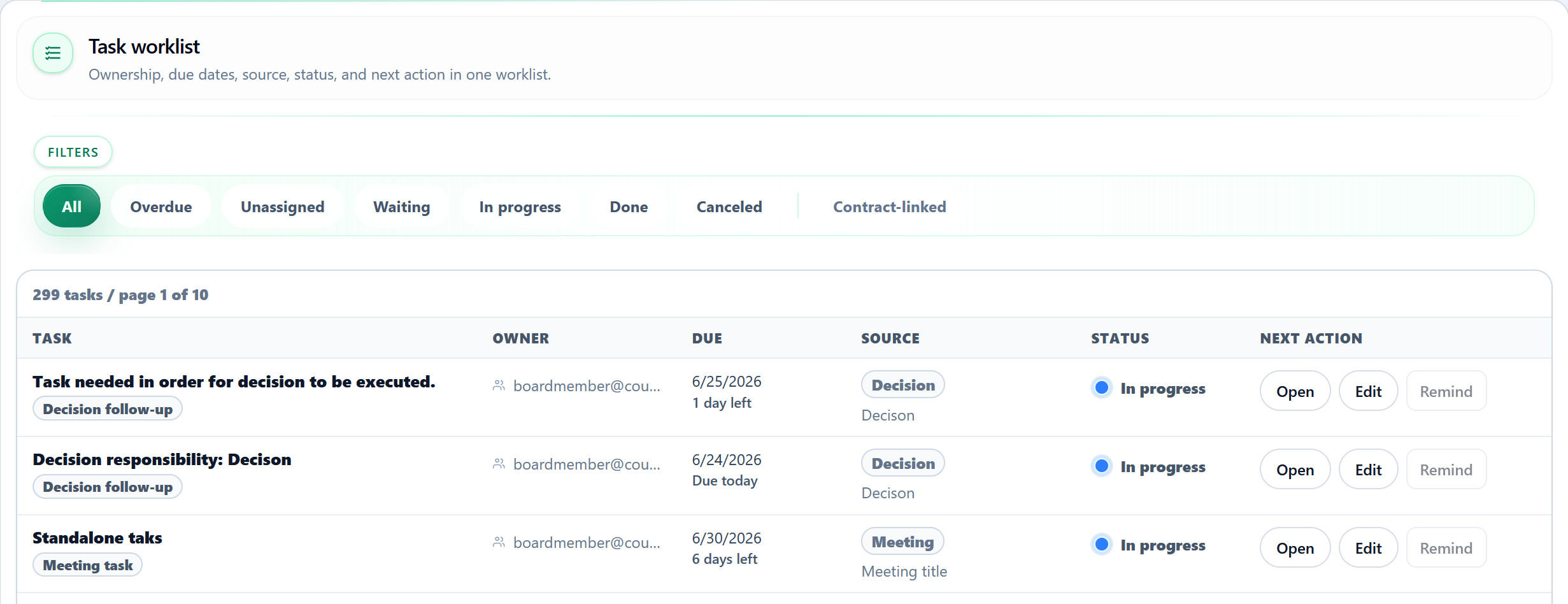The width and height of the screenshot is (1568, 604).
Task: Switch to the Waiting filter
Action: 401,206
